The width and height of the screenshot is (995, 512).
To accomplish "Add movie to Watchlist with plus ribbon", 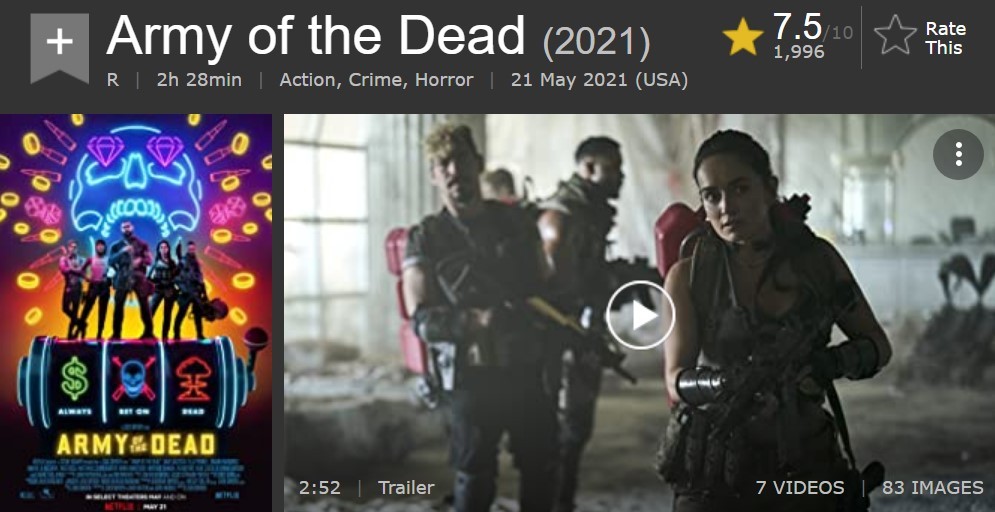I will pos(60,48).
